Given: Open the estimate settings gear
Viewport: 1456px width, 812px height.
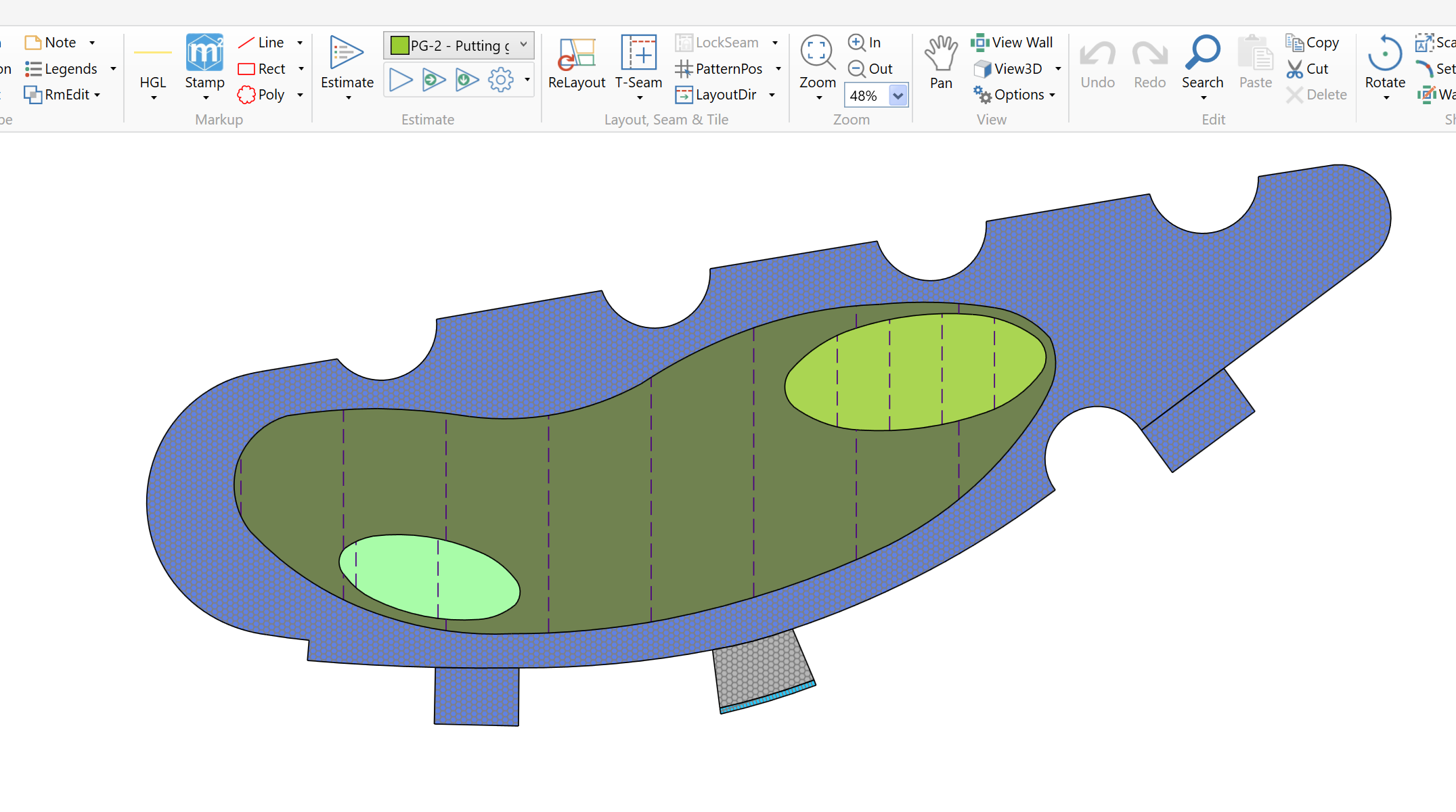Looking at the screenshot, I should (x=501, y=80).
